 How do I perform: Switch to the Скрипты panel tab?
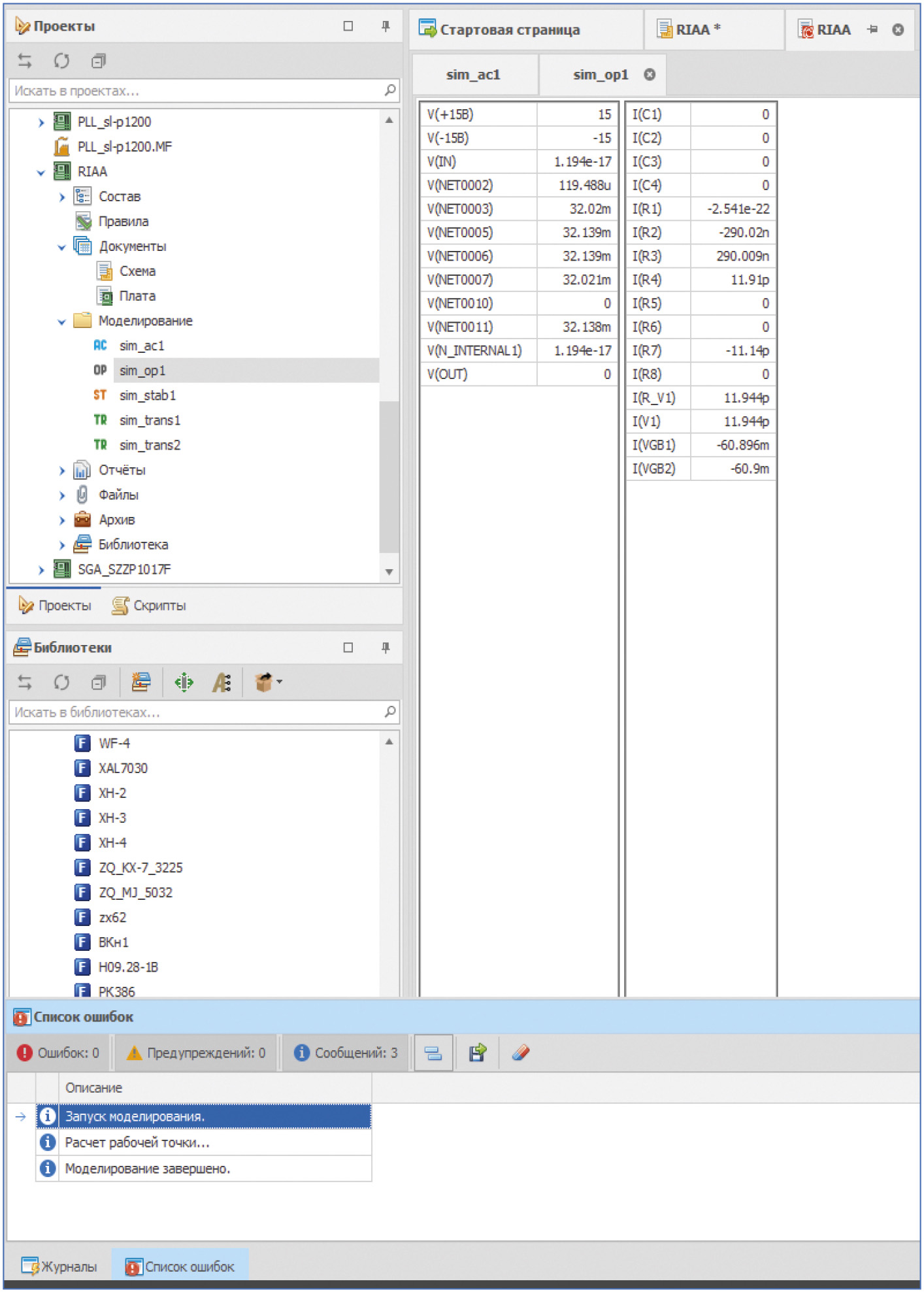click(x=150, y=606)
